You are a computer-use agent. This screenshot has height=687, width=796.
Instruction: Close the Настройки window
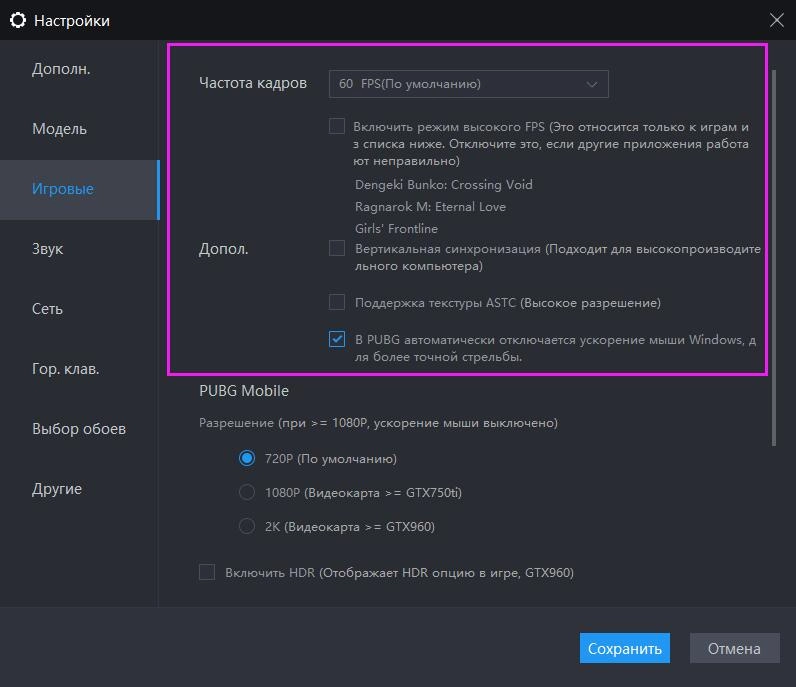click(x=776, y=20)
